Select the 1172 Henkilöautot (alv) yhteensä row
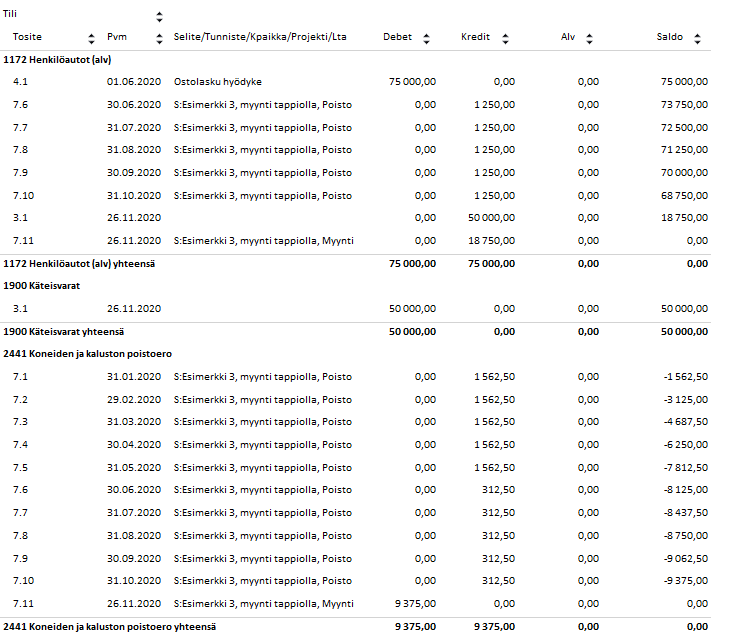Screen dimensions: 730x638 tap(356, 264)
